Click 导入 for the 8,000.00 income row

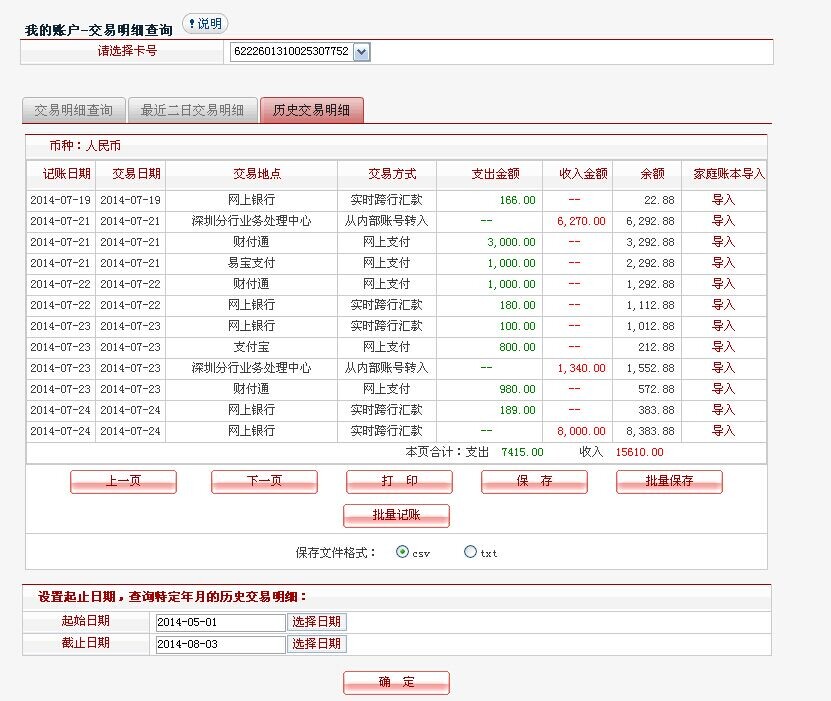(723, 431)
